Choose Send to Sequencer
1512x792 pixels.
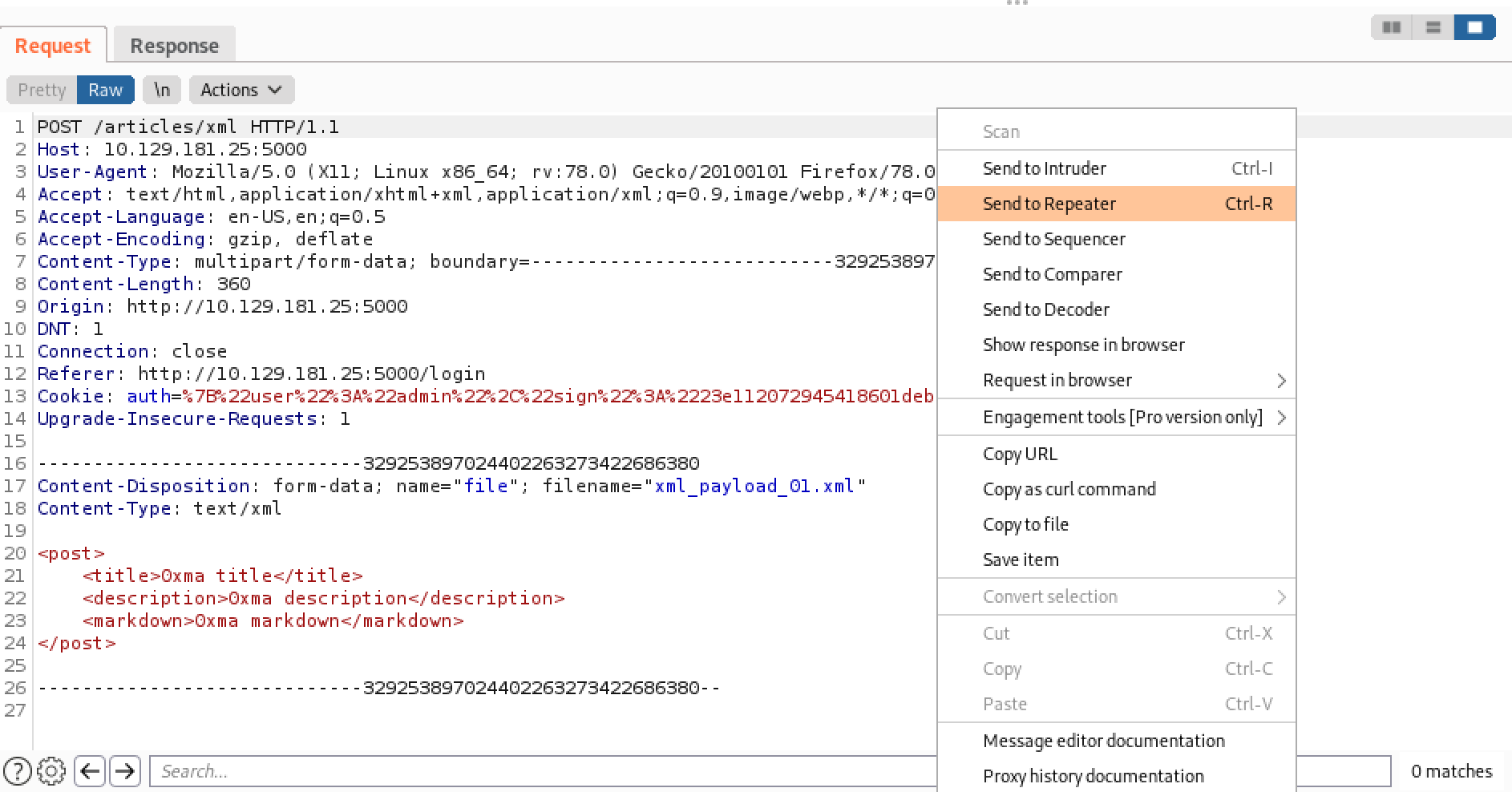click(x=1117, y=239)
